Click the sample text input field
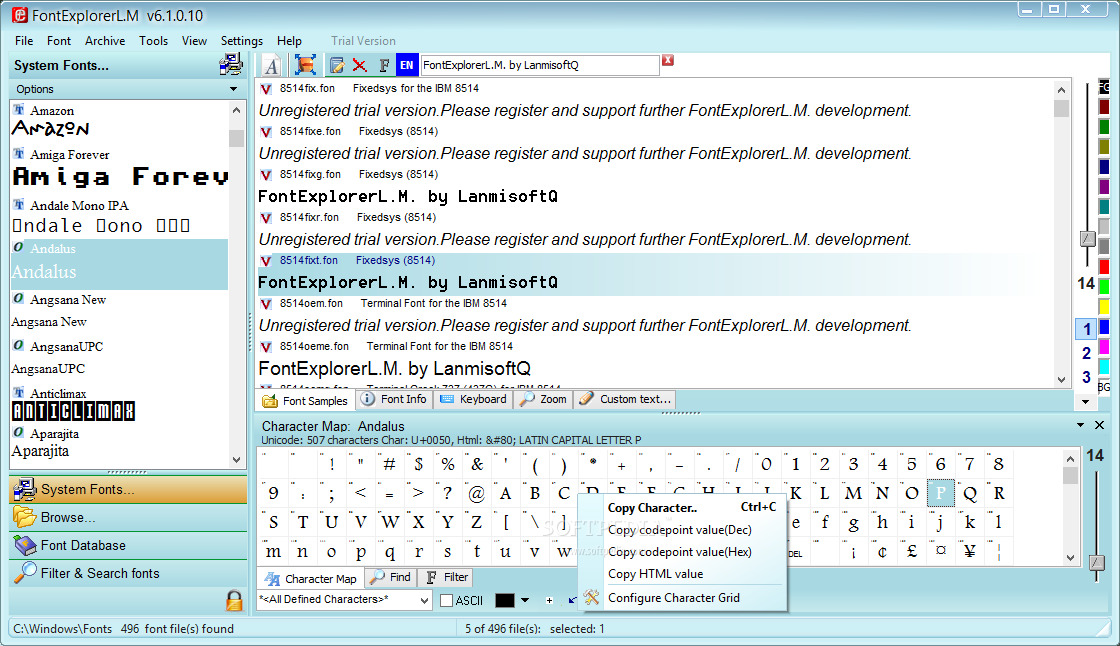 coord(540,65)
